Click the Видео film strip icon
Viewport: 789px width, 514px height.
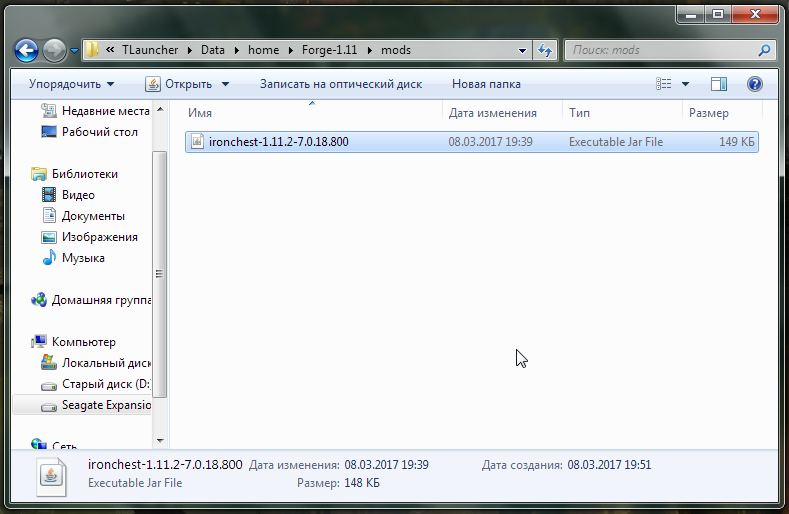tap(49, 195)
